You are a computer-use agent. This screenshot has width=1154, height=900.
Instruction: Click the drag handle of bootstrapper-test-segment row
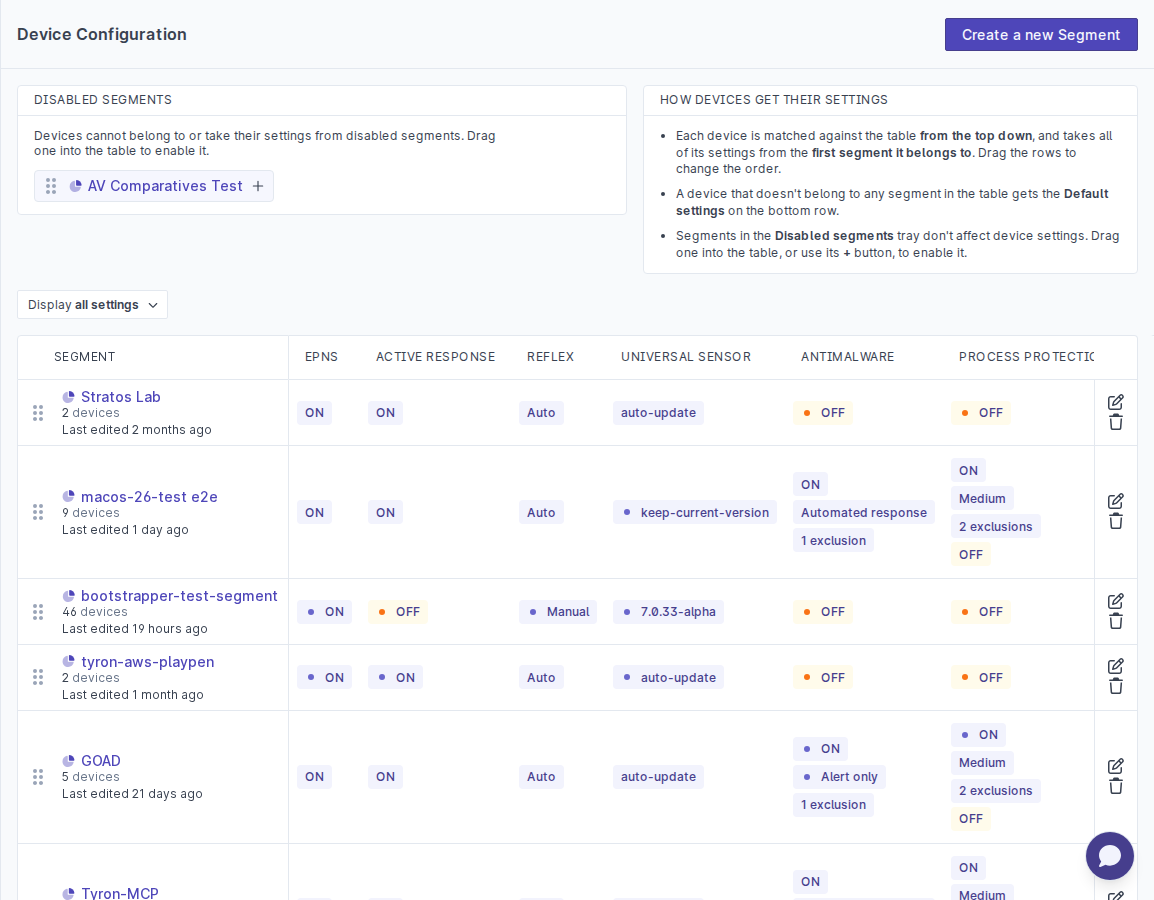38,612
